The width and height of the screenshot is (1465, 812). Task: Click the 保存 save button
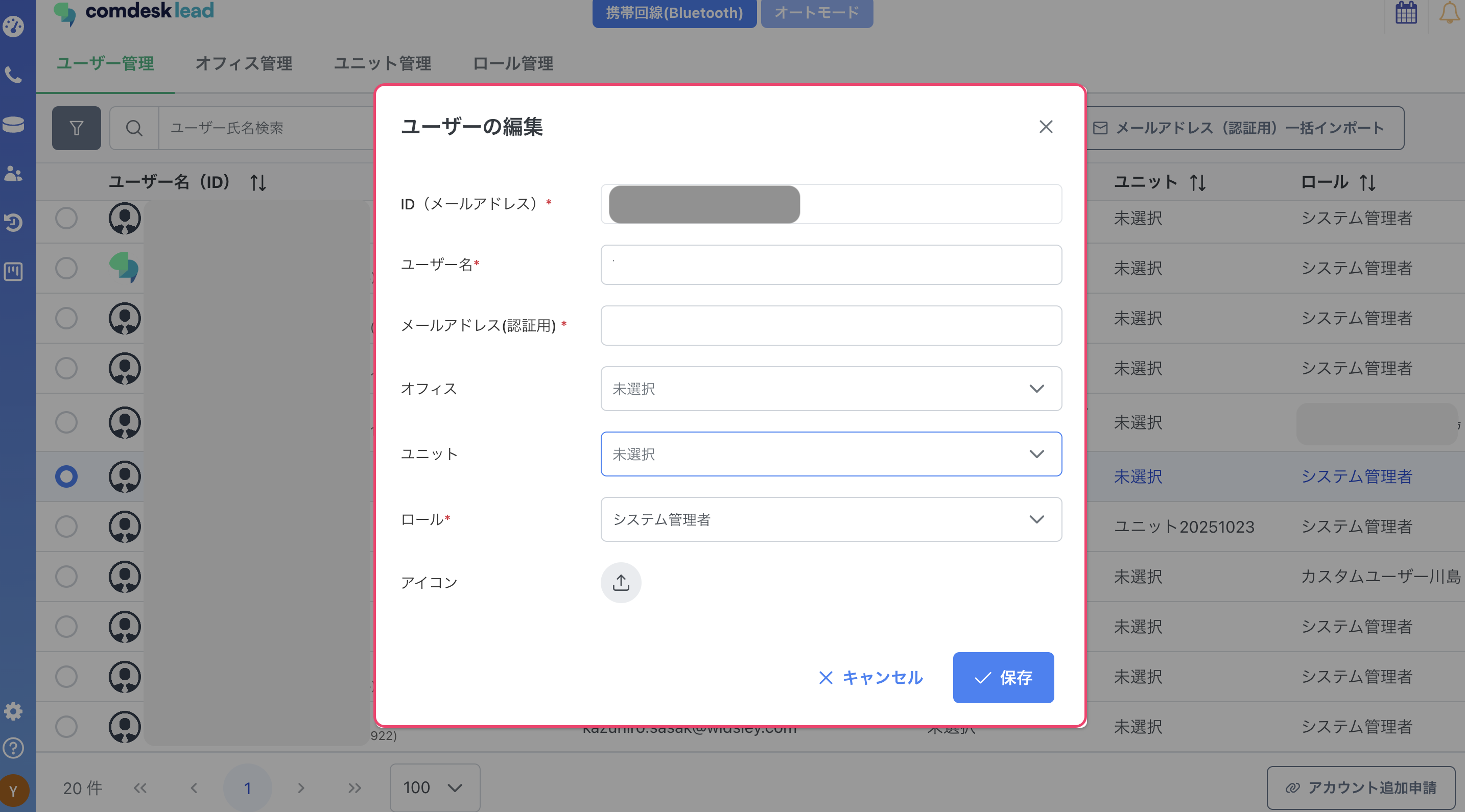pos(1003,677)
